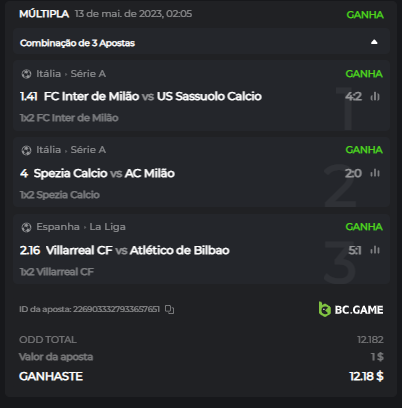Collapse the Combinação de 3 Apostas section

coord(374,42)
